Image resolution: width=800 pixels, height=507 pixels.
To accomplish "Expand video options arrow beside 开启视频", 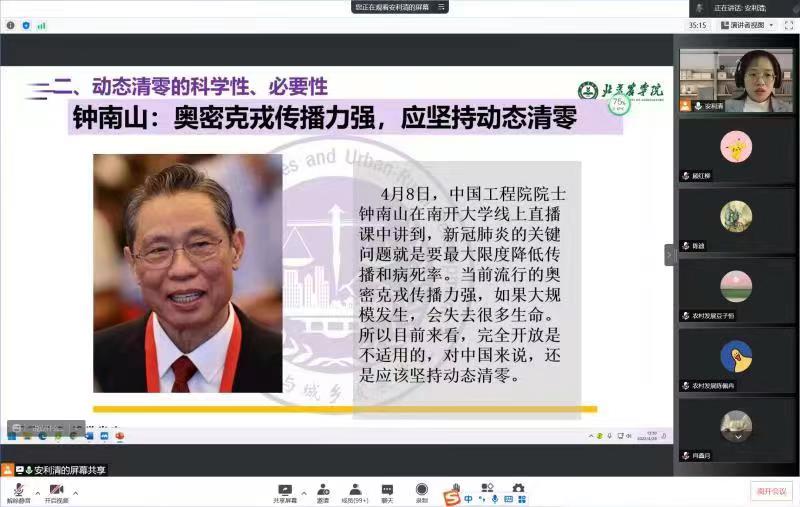I will coord(75,493).
